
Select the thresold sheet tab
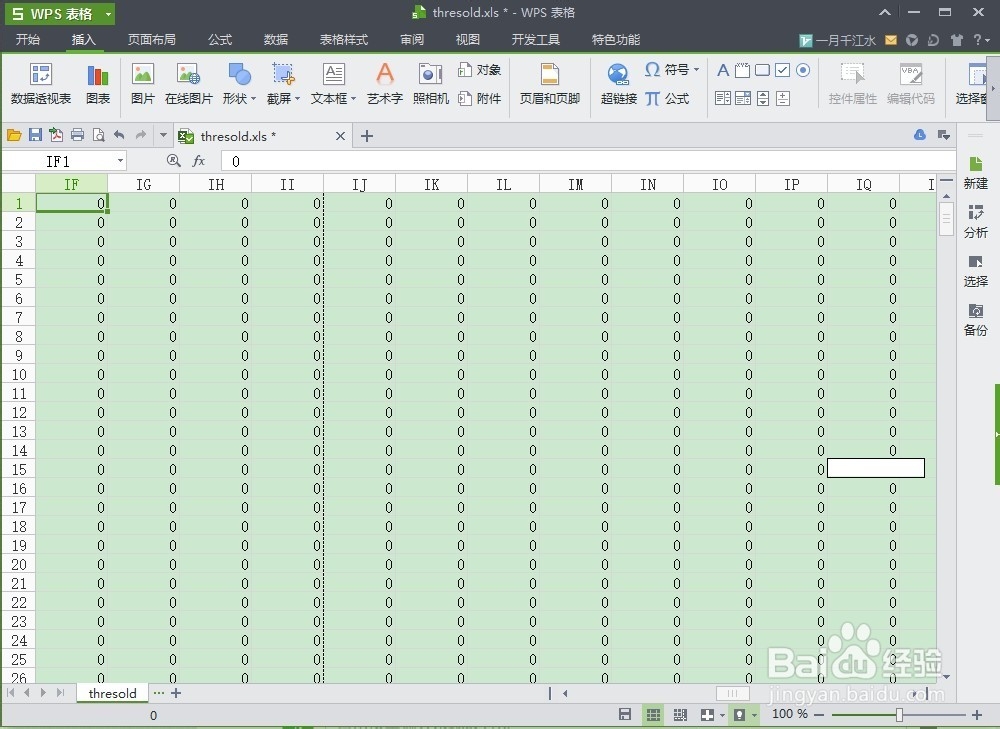(x=112, y=693)
